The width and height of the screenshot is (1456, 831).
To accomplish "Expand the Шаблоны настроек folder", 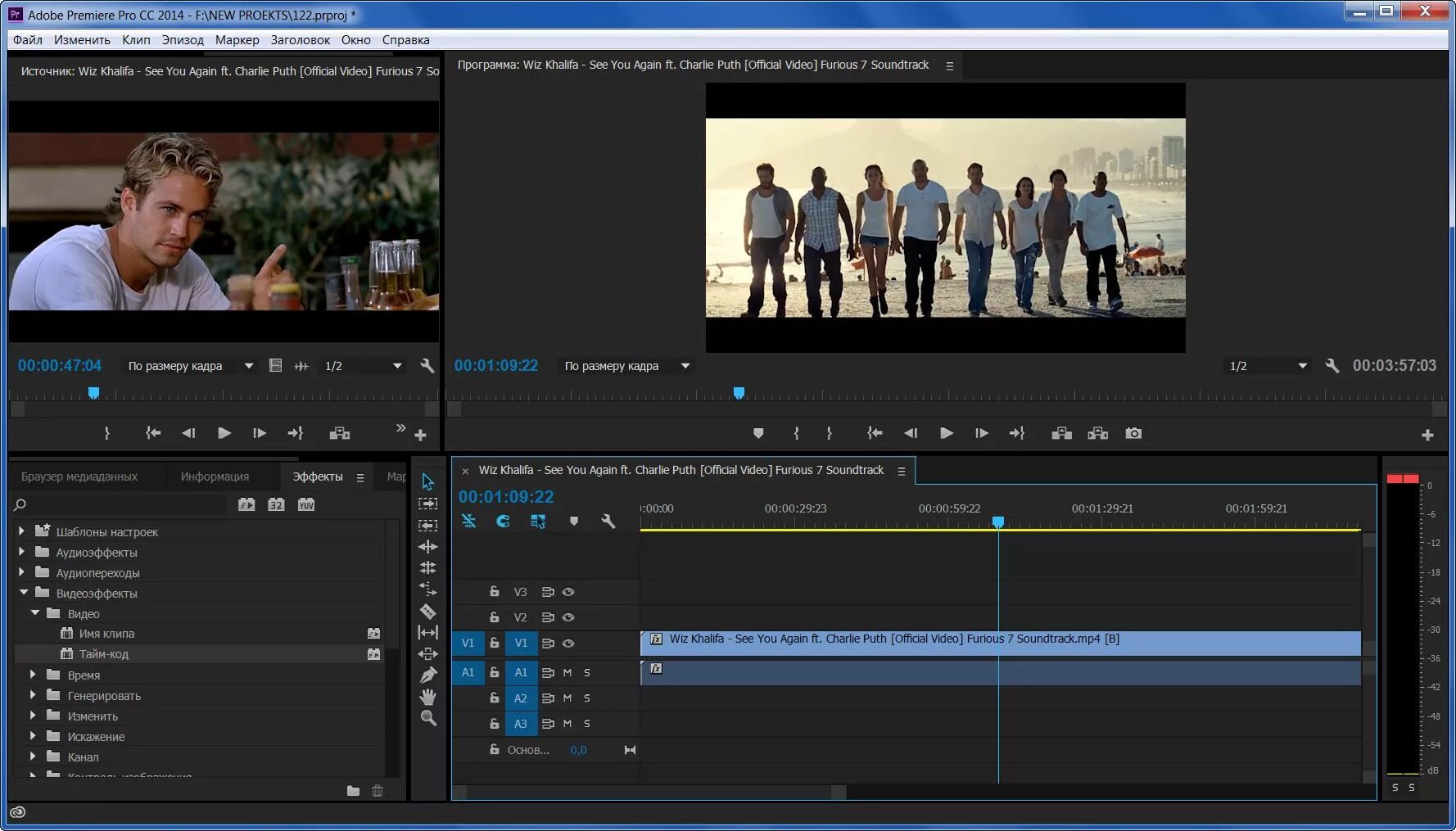I will click(x=21, y=531).
